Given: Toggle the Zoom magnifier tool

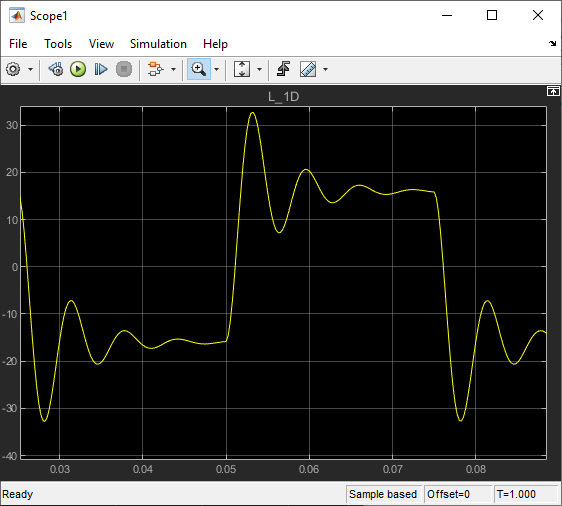Looking at the screenshot, I should click(199, 69).
